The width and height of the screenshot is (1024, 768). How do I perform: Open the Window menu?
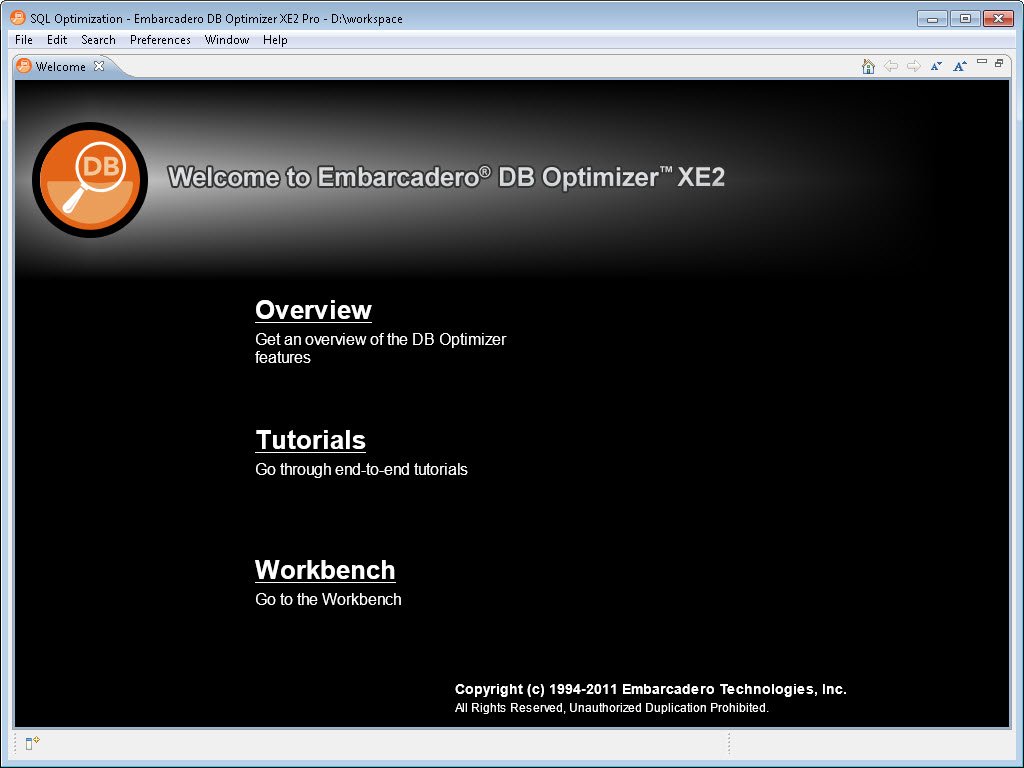click(x=227, y=40)
